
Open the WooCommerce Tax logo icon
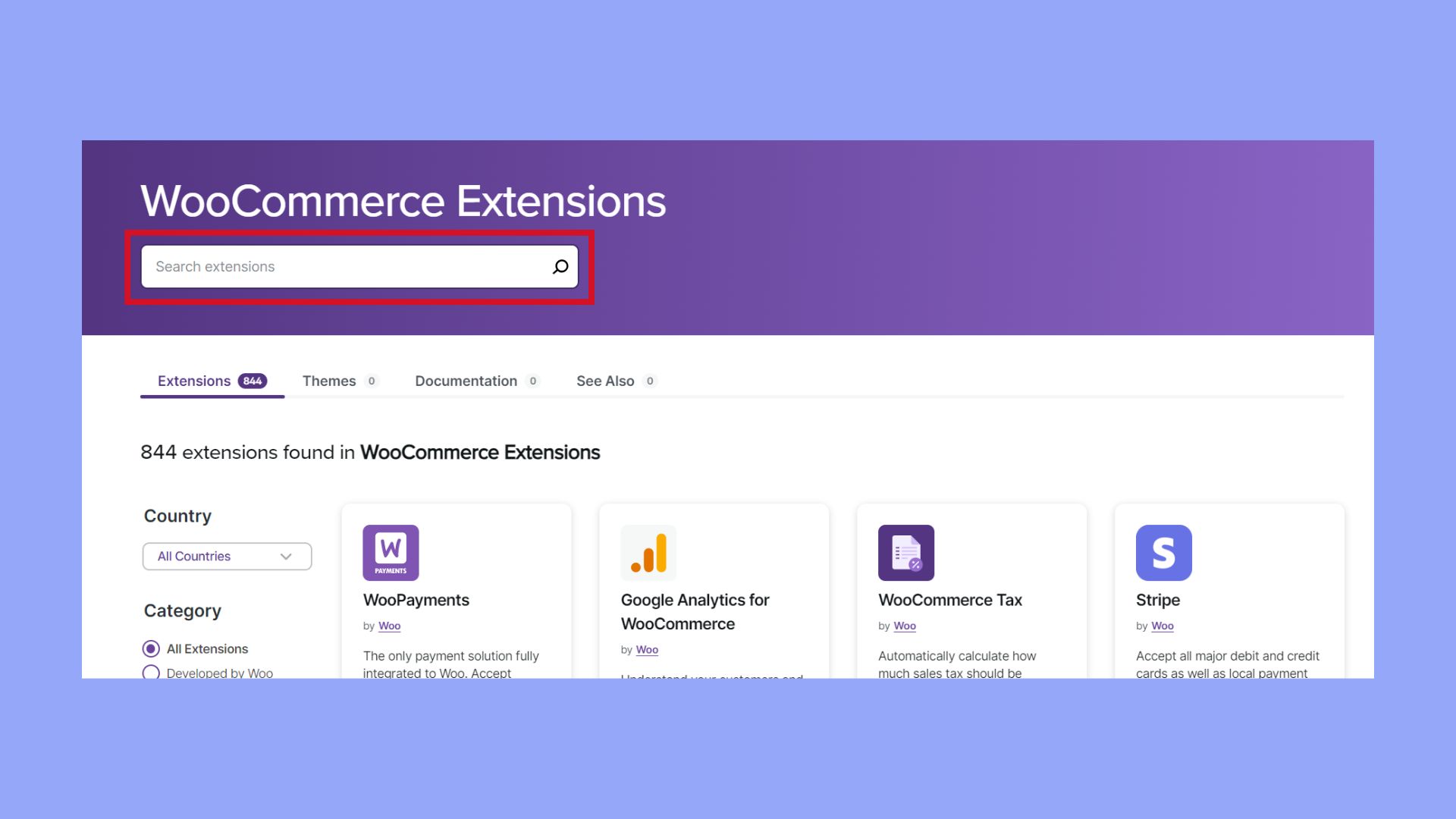click(x=906, y=553)
